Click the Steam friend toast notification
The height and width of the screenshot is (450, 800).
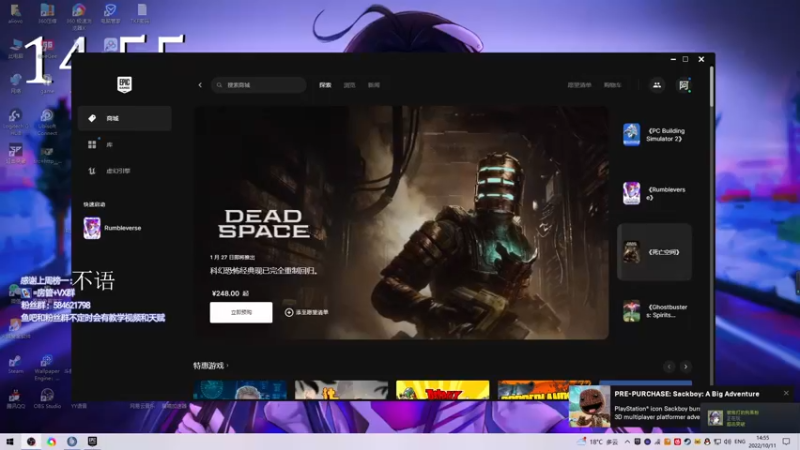[x=749, y=418]
